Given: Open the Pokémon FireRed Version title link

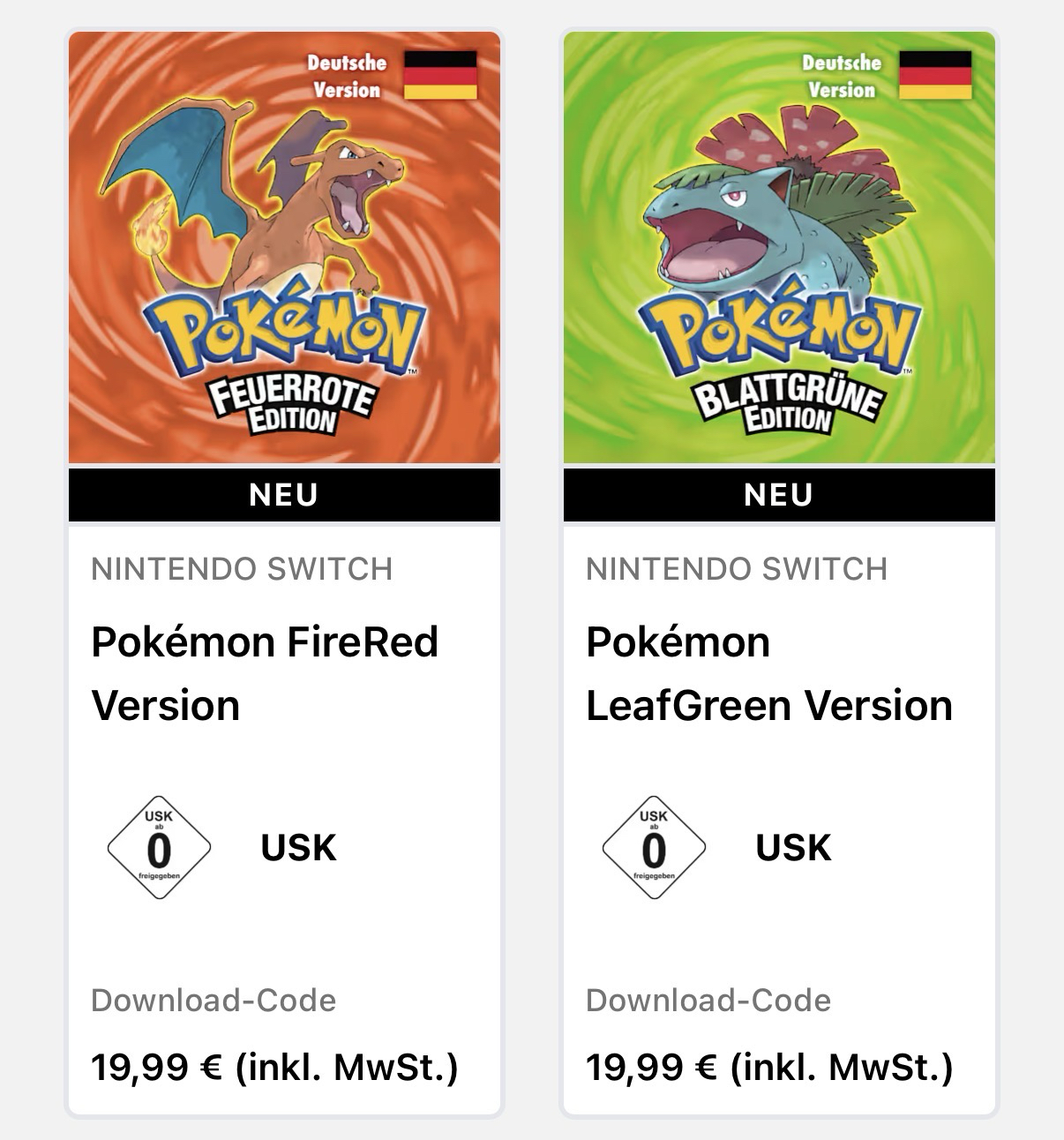Looking at the screenshot, I should [265, 673].
